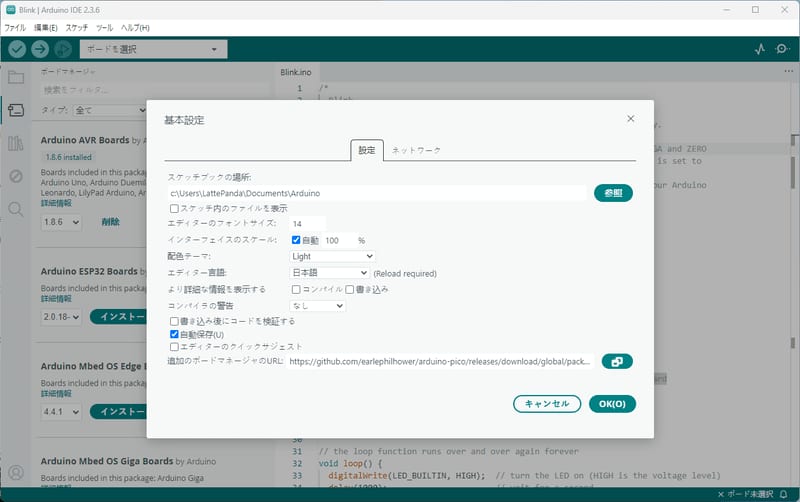Open the Library Manager sidebar icon
800x502 pixels.
15,143
